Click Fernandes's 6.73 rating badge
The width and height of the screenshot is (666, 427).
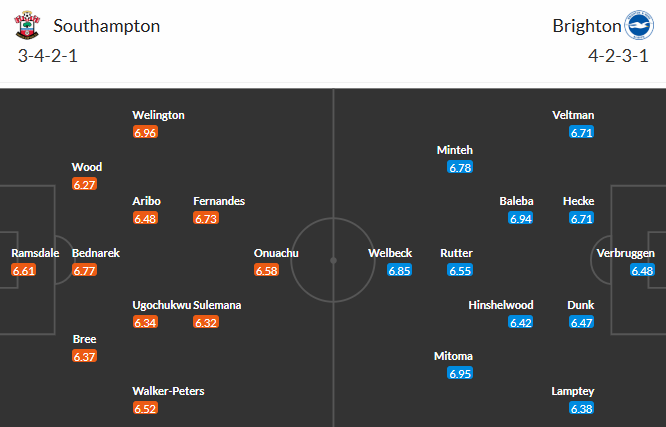coord(206,218)
